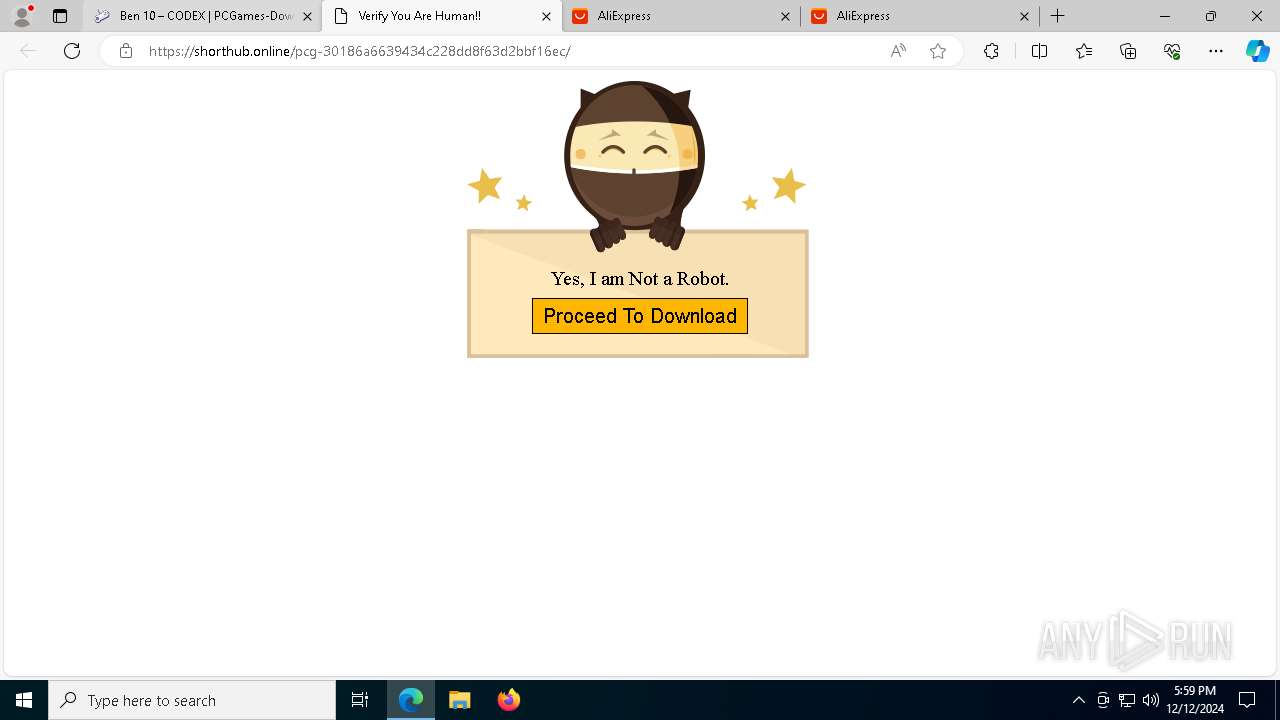Click the taskbar search box

192,700
